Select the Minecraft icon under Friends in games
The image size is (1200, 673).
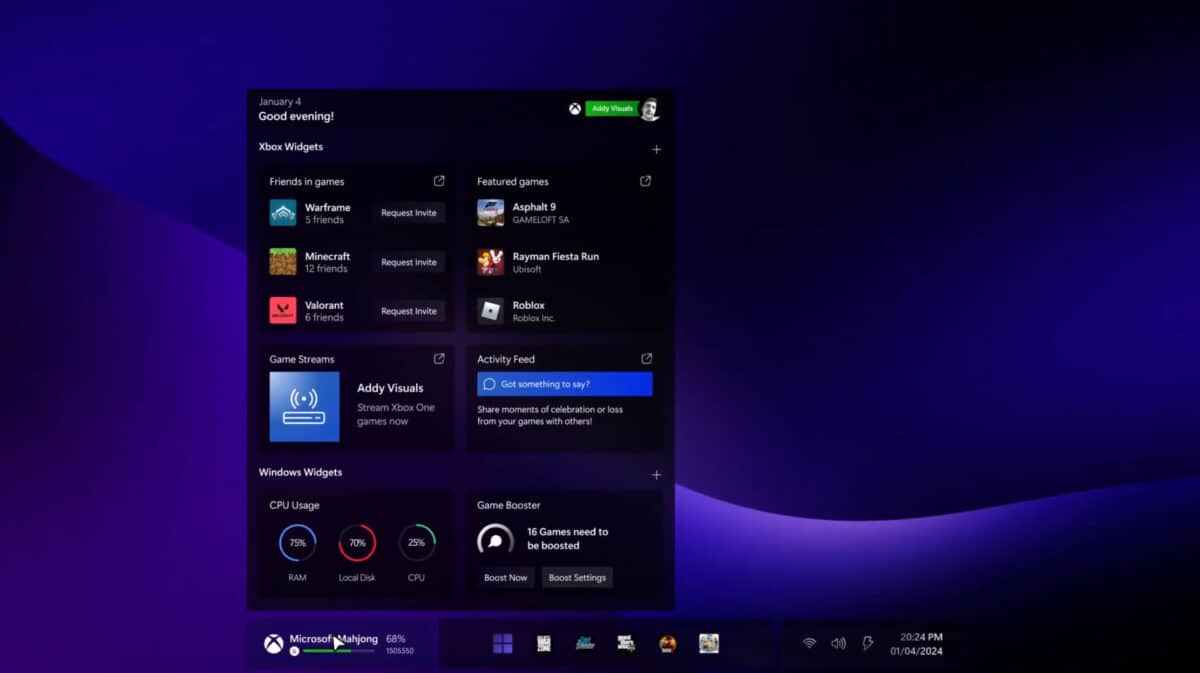(x=281, y=262)
